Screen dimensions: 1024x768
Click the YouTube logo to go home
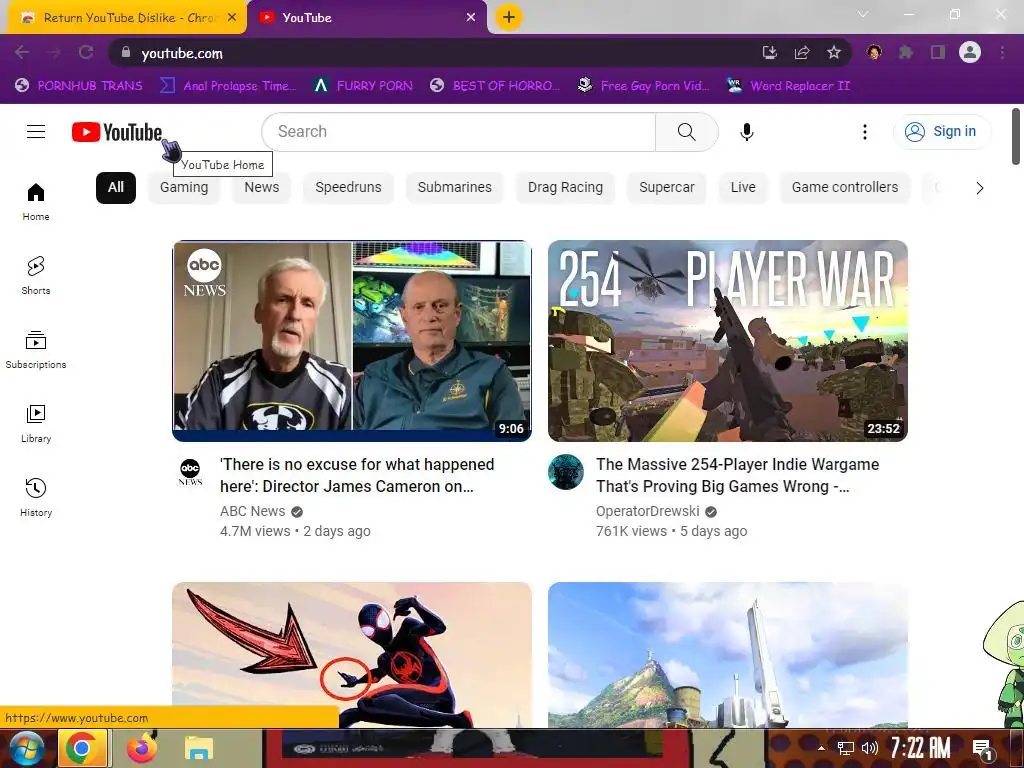coord(117,132)
